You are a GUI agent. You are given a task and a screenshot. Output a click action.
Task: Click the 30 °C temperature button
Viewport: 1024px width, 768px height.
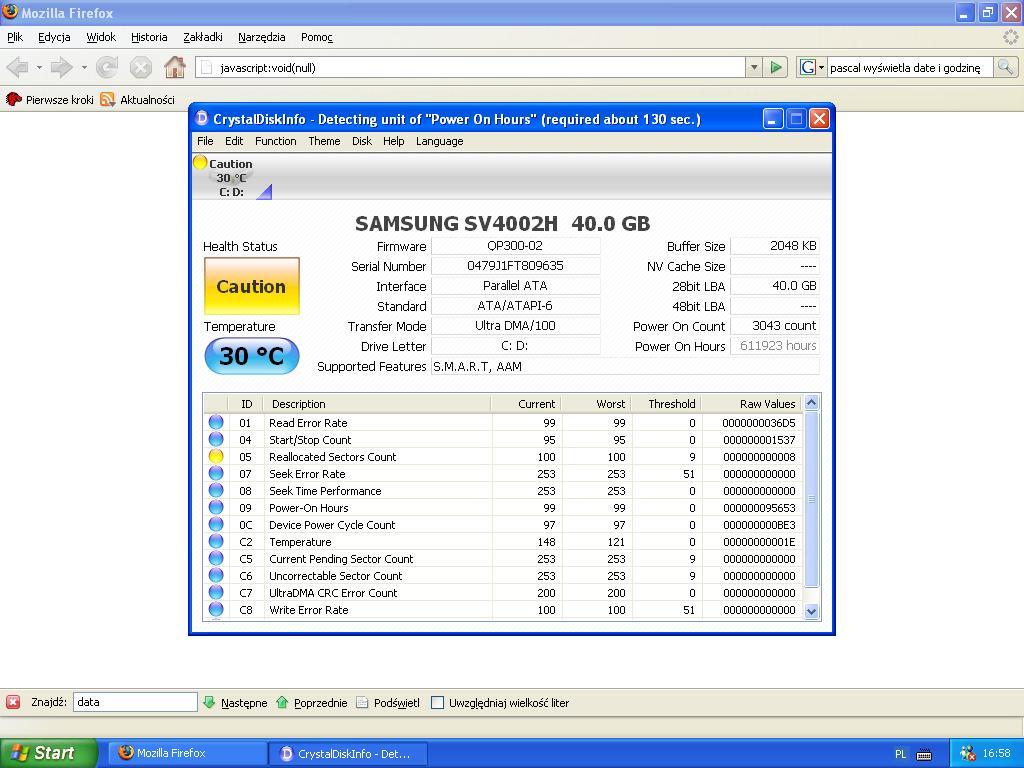[x=251, y=356]
